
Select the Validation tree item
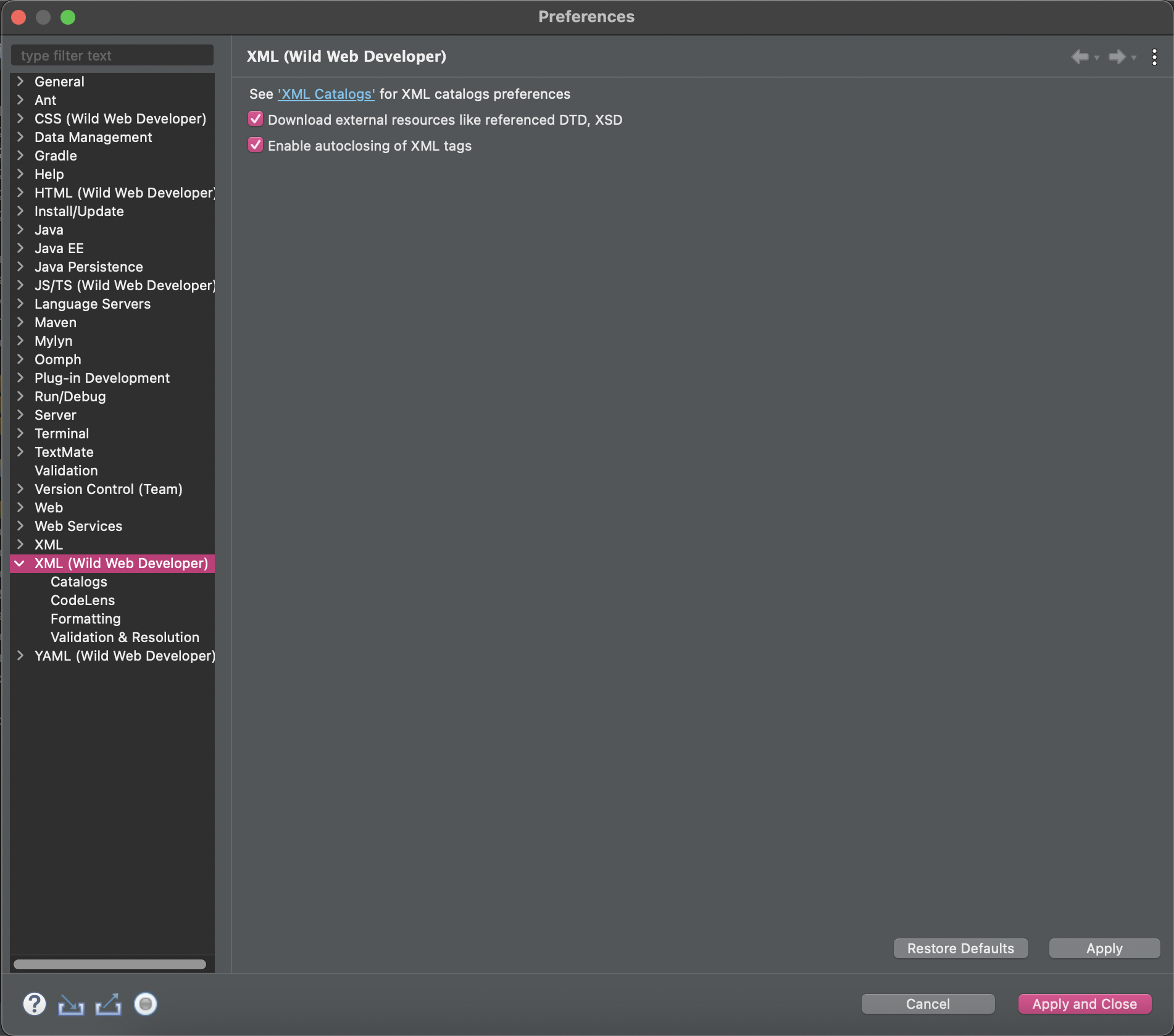click(66, 470)
